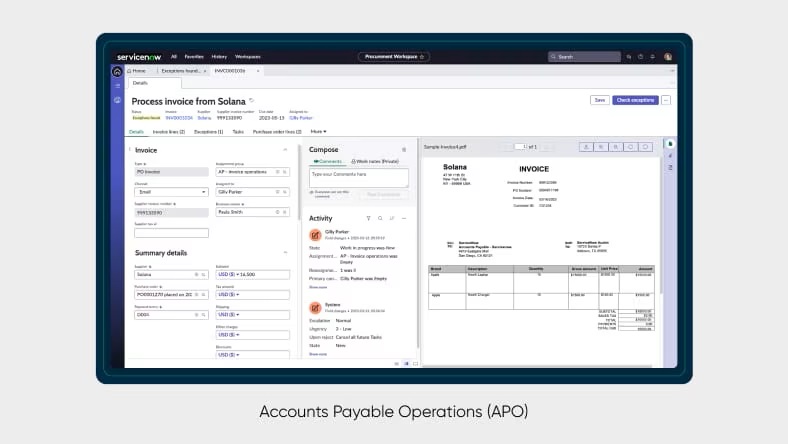788x444 pixels.
Task: Collapse the Summary details section
Action: pos(284,253)
